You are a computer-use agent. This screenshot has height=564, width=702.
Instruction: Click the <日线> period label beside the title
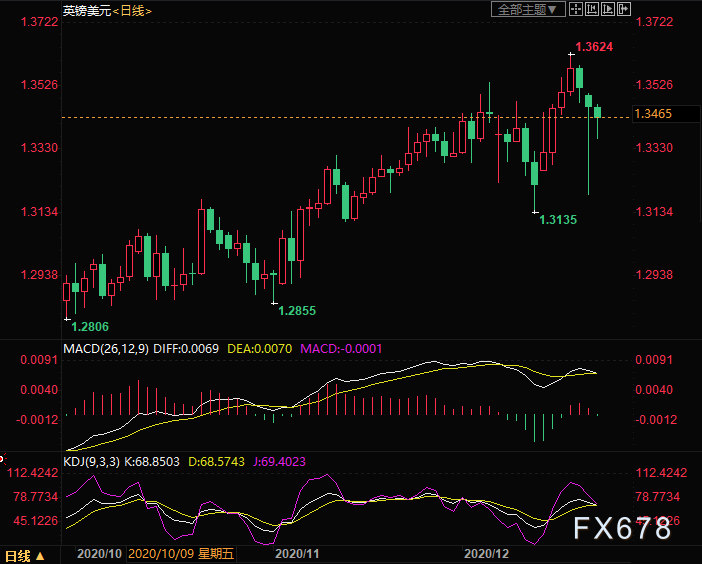point(124,10)
